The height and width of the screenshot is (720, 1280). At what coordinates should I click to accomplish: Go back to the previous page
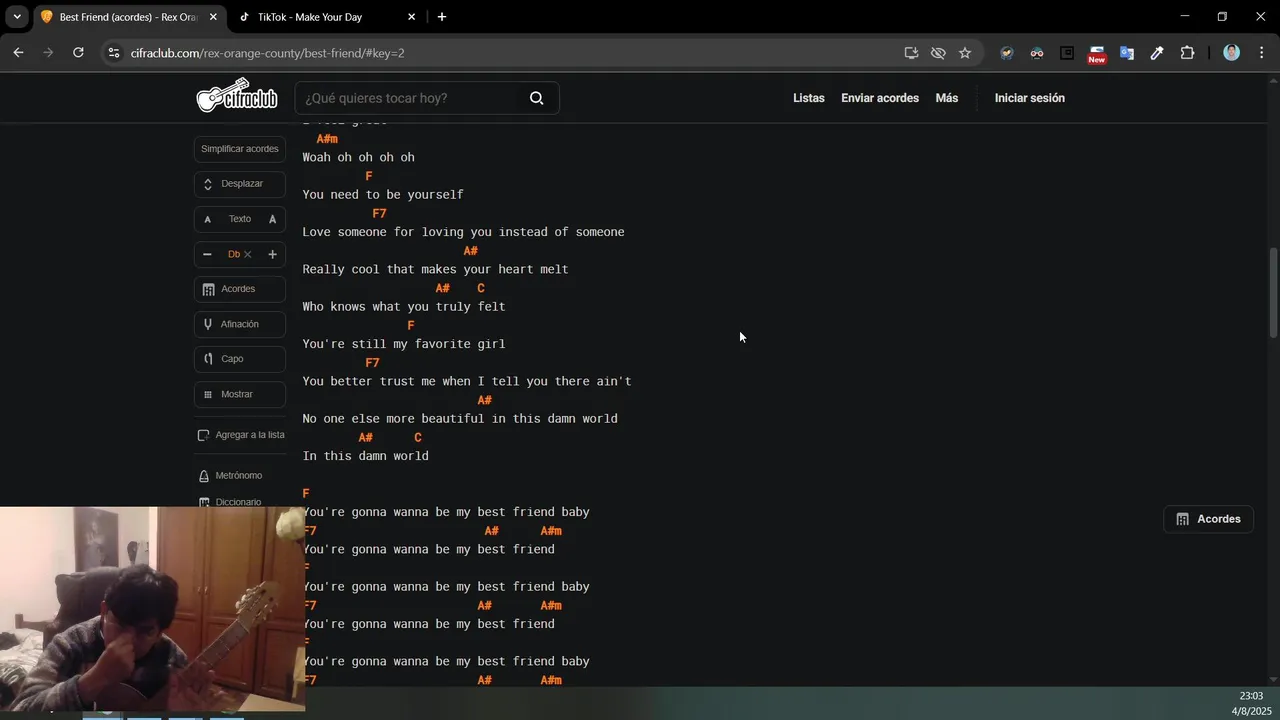[x=18, y=53]
